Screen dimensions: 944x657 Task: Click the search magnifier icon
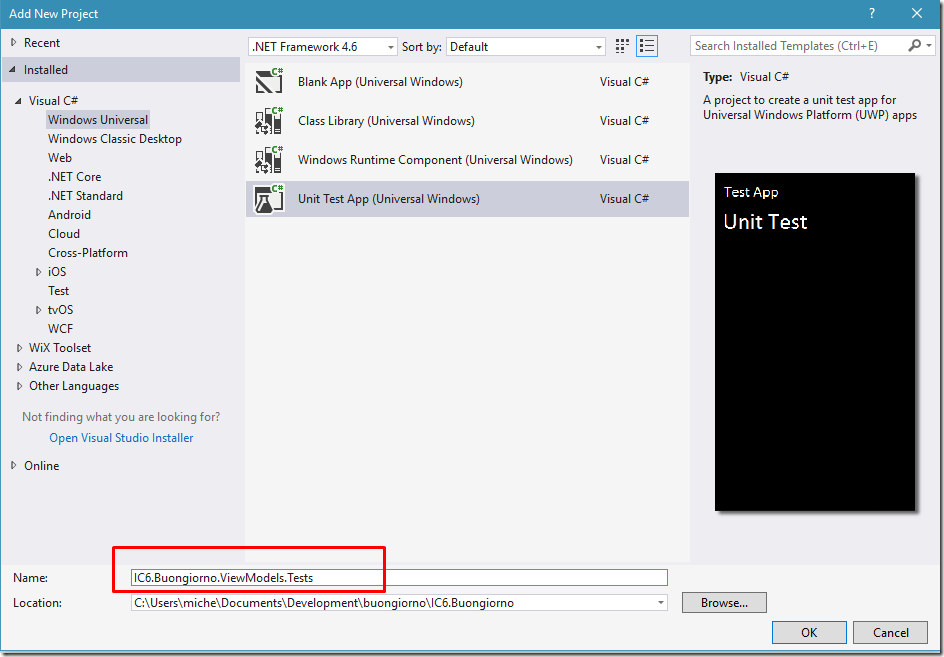915,46
